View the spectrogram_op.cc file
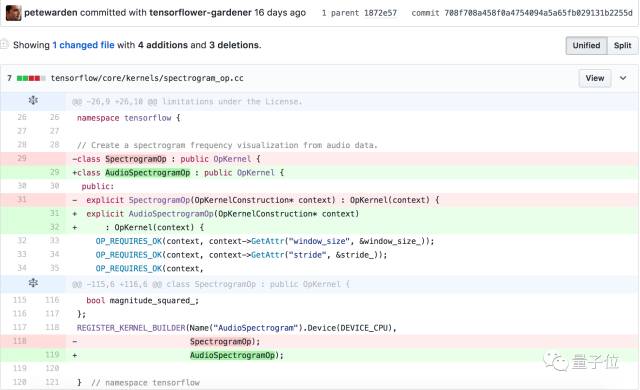Viewport: 640px width, 390px height. [x=595, y=78]
